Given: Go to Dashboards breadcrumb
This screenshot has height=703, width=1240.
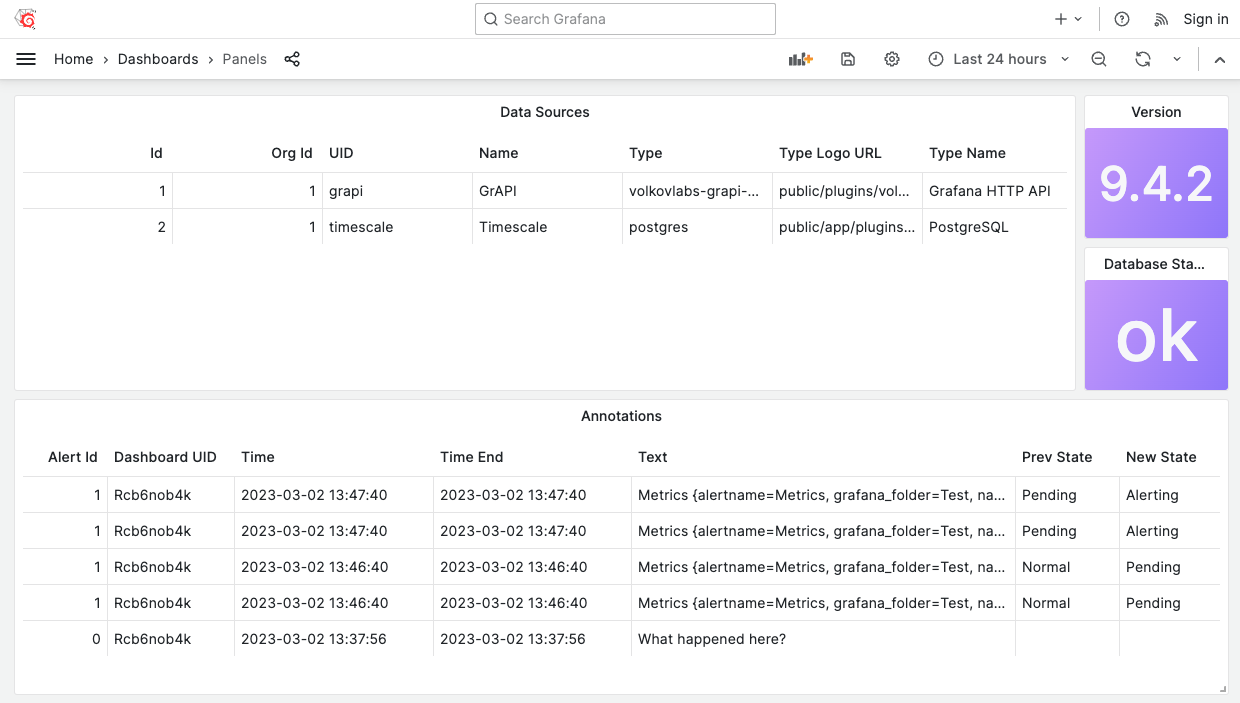Looking at the screenshot, I should (158, 59).
